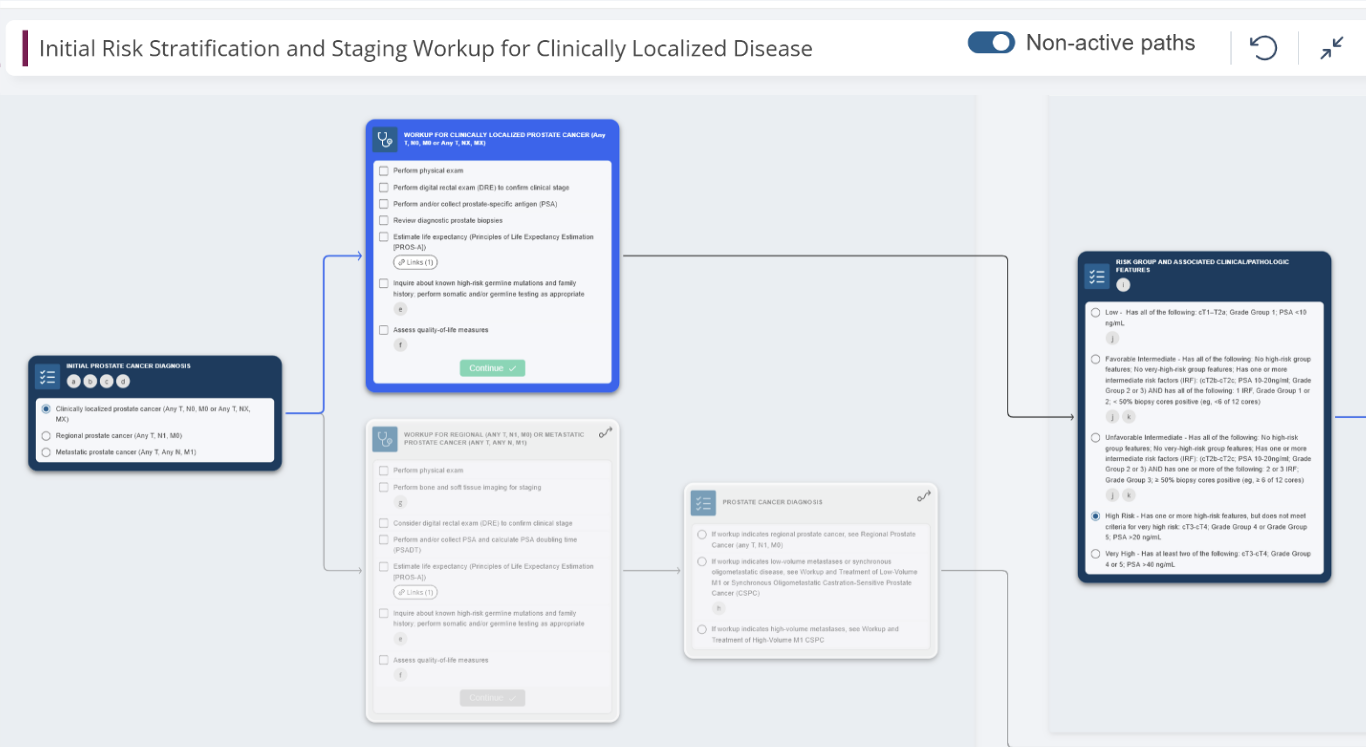Select the 'Unfavorable Intermediate' risk group radio
Screen dimensions: 1366x747
(x=1096, y=438)
